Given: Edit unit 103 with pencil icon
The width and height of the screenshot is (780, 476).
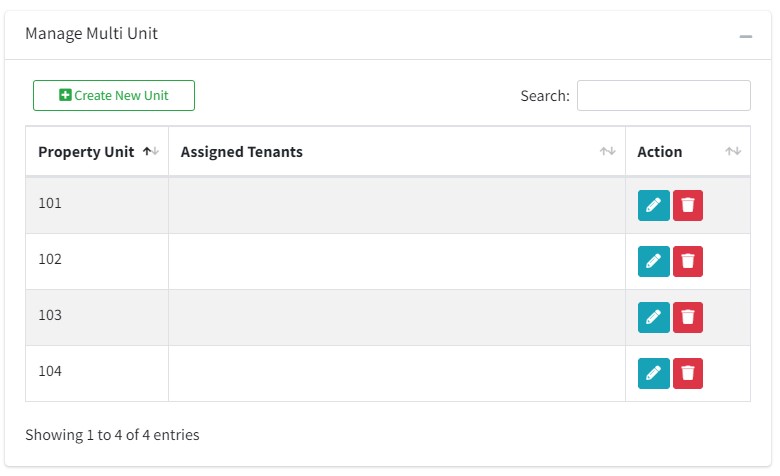Looking at the screenshot, I should coord(654,317).
